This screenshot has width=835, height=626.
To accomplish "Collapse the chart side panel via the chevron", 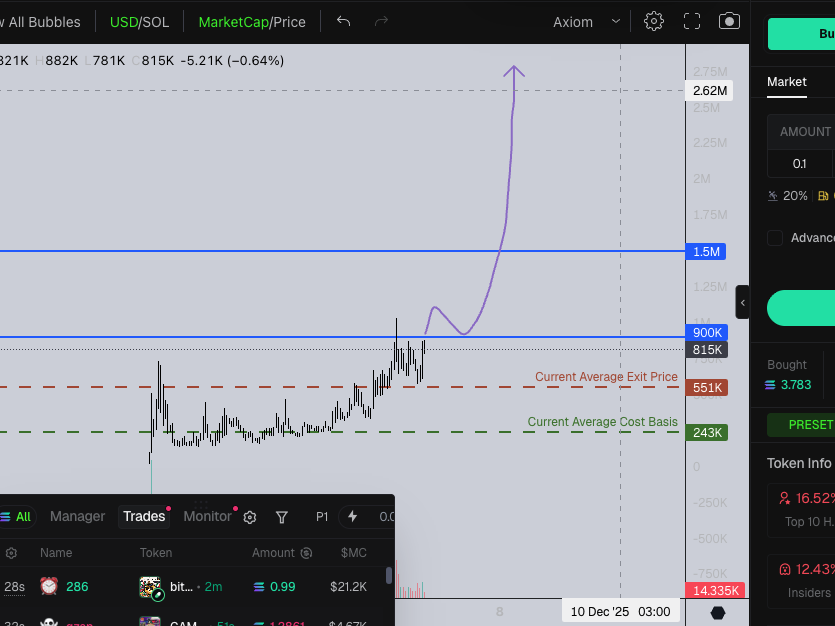I will pyautogui.click(x=743, y=301).
